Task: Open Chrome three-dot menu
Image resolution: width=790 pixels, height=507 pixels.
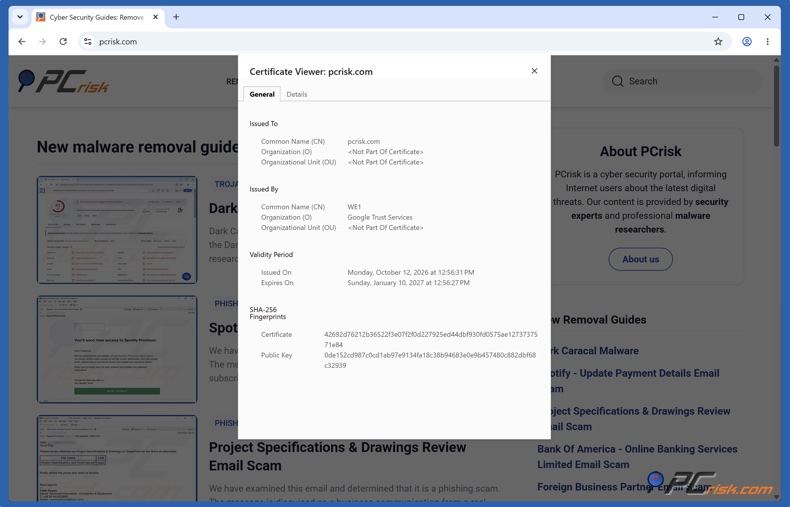Action: (x=767, y=42)
